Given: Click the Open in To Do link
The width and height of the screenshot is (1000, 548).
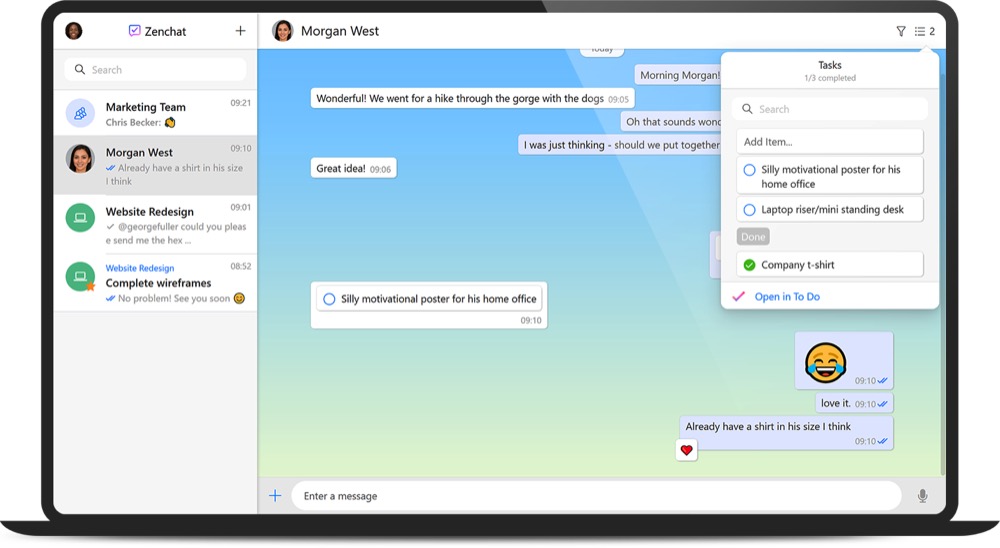Looking at the screenshot, I should pyautogui.click(x=787, y=297).
